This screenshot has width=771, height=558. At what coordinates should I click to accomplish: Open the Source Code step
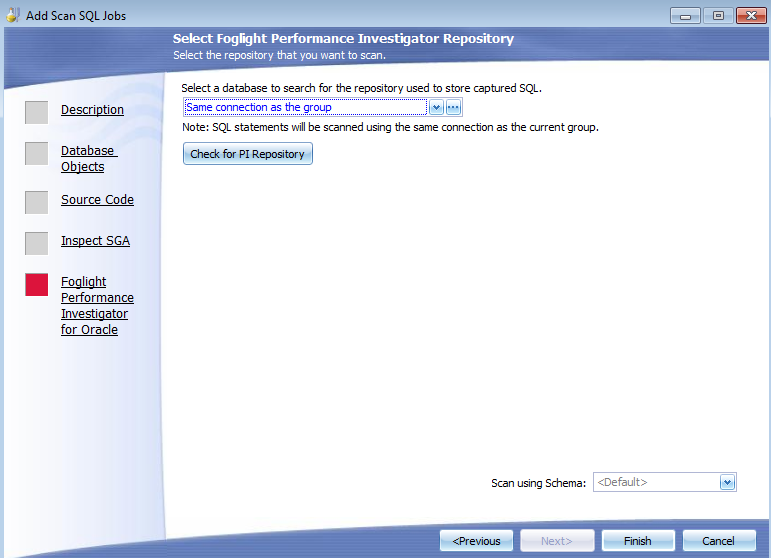coord(97,200)
